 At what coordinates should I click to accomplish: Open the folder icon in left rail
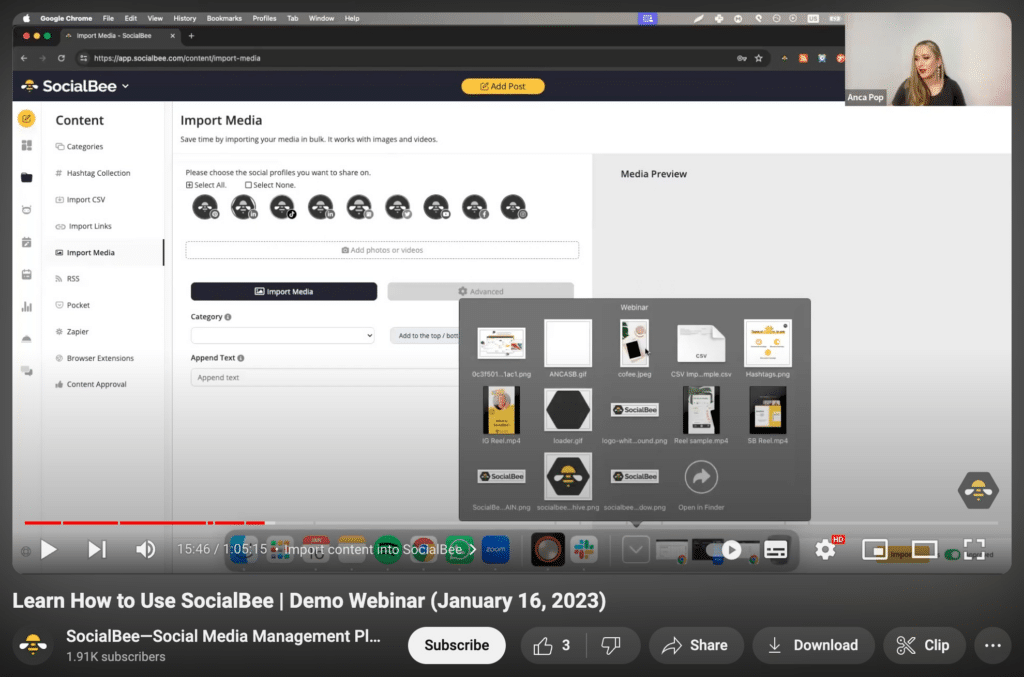point(26,178)
